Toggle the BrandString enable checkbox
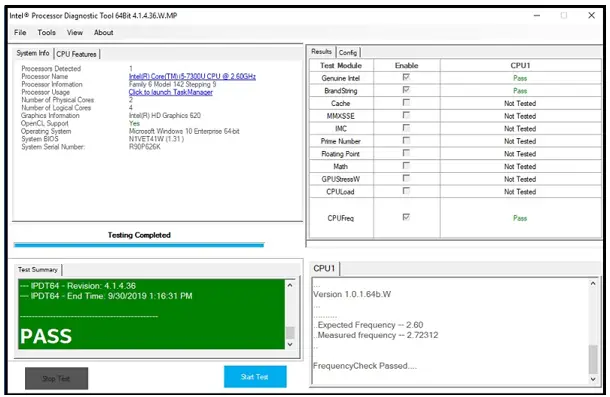 [x=406, y=90]
